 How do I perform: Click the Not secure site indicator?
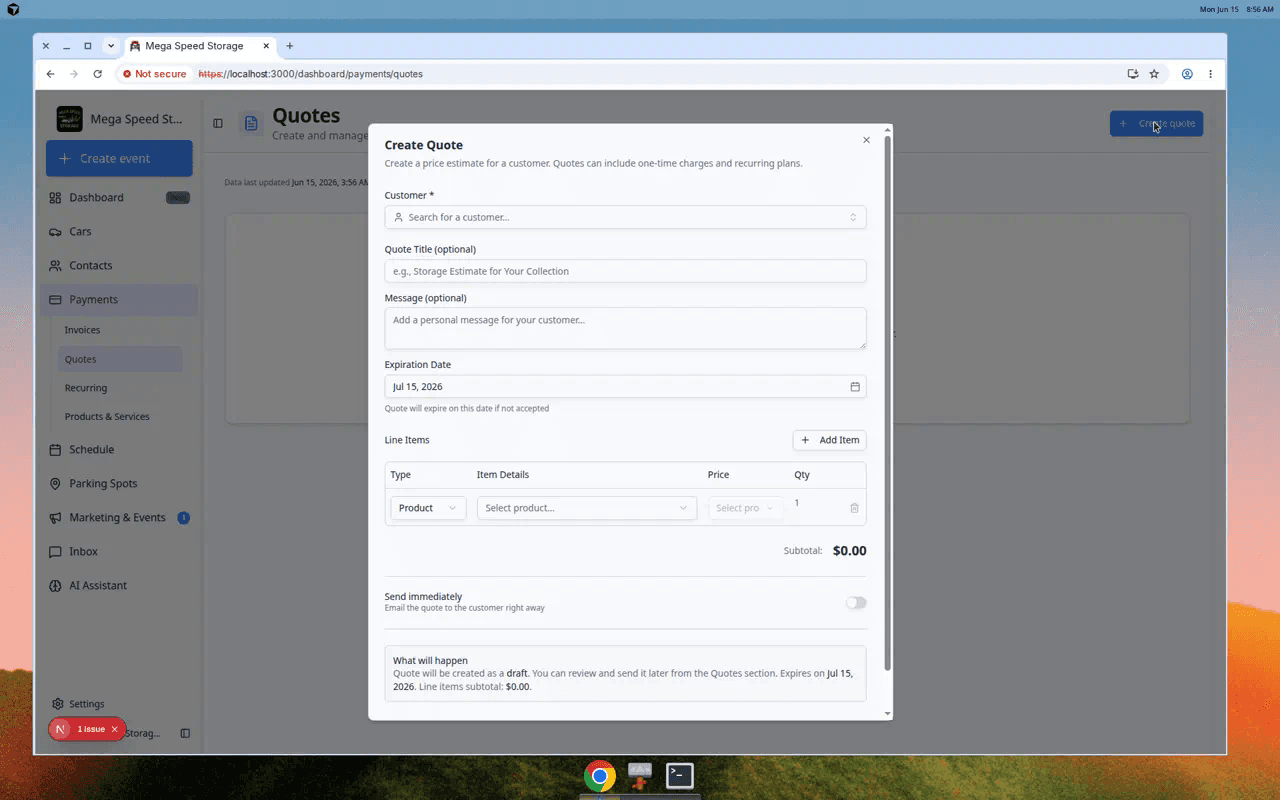[x=154, y=74]
